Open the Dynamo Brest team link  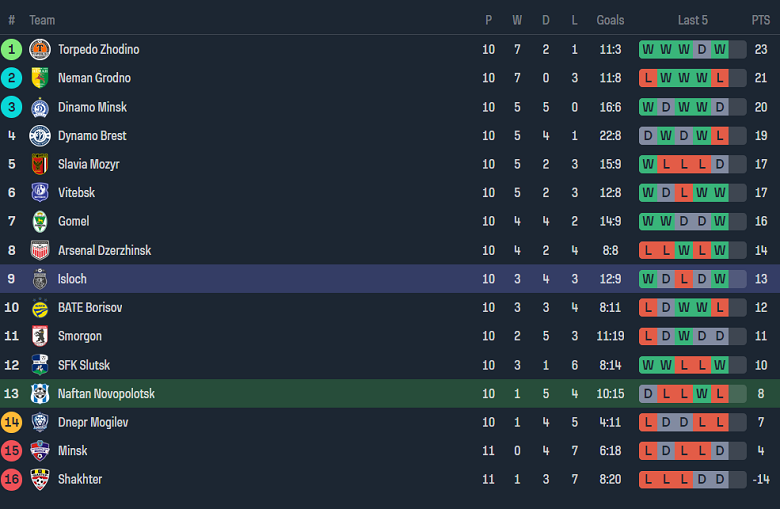(92, 136)
